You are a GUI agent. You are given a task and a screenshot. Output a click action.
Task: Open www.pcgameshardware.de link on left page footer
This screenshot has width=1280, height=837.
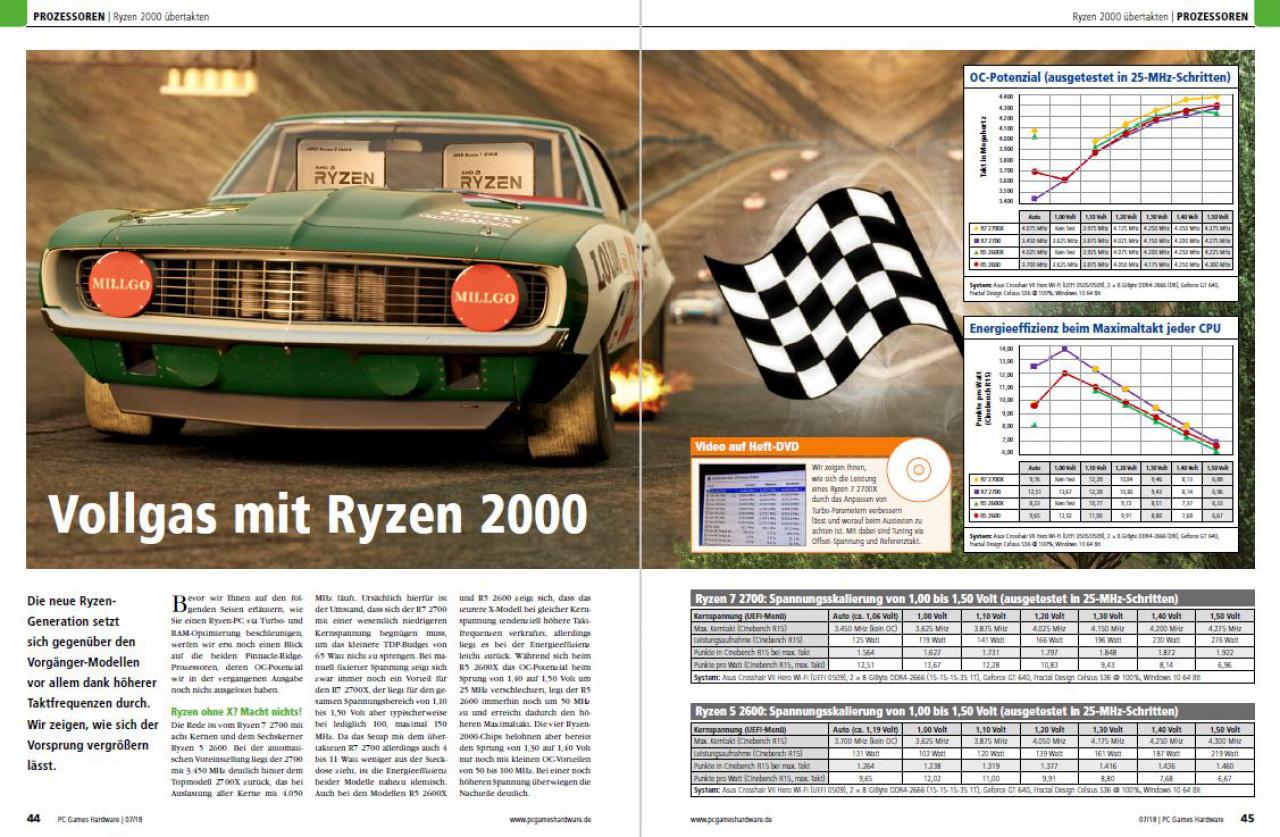point(550,819)
